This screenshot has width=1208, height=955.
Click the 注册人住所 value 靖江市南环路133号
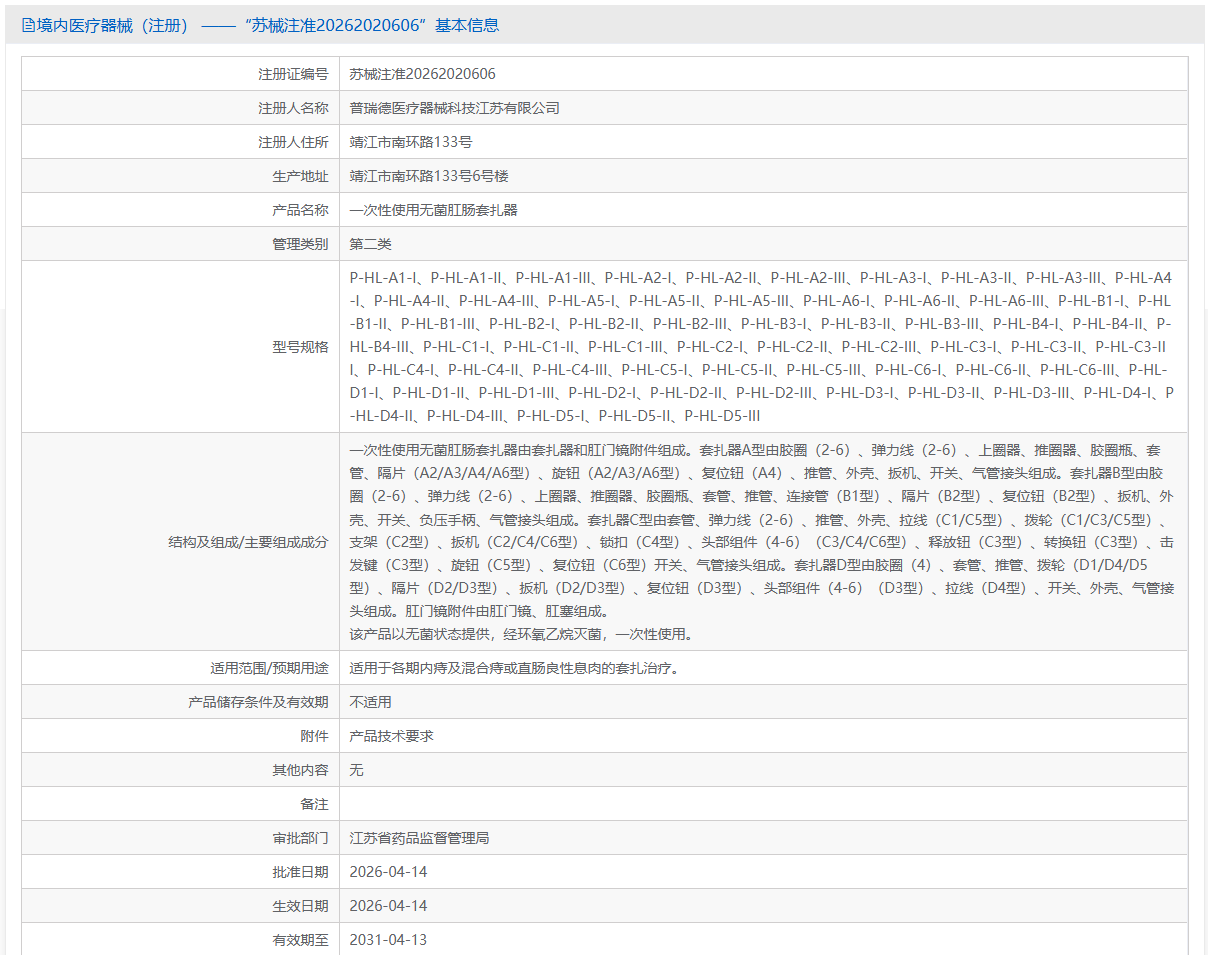coord(410,142)
